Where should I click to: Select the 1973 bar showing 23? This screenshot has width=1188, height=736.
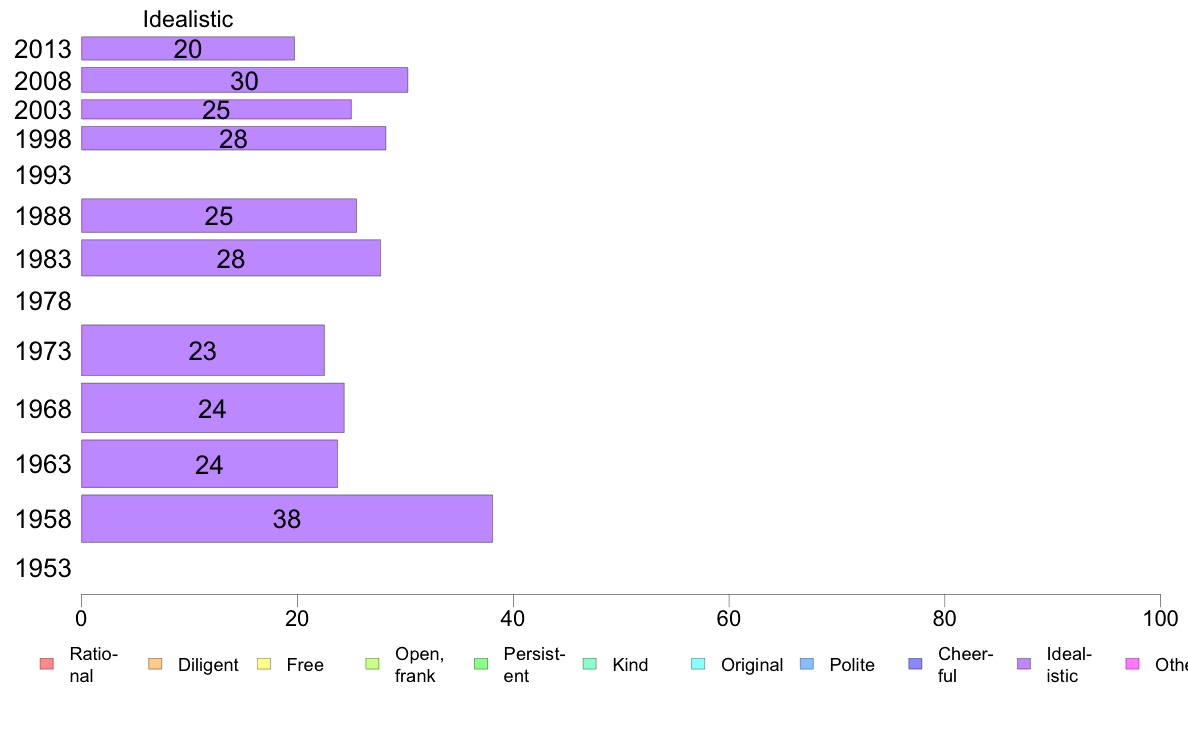pyautogui.click(x=202, y=350)
